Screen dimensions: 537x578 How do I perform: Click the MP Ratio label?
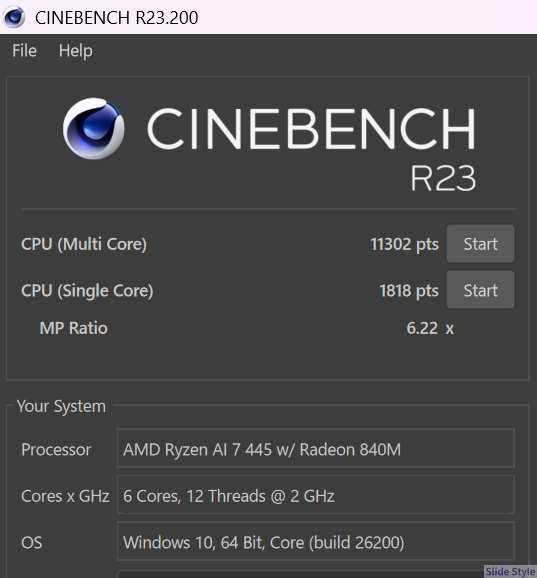coord(74,328)
